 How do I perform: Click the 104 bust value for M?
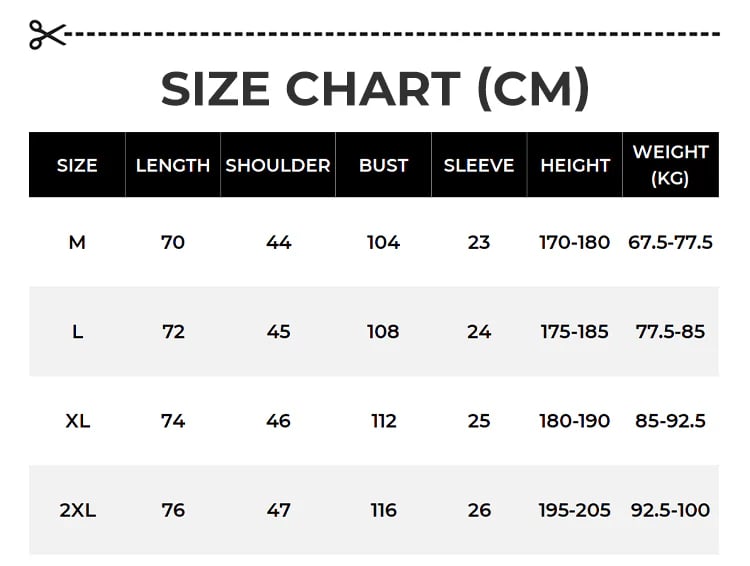[383, 242]
